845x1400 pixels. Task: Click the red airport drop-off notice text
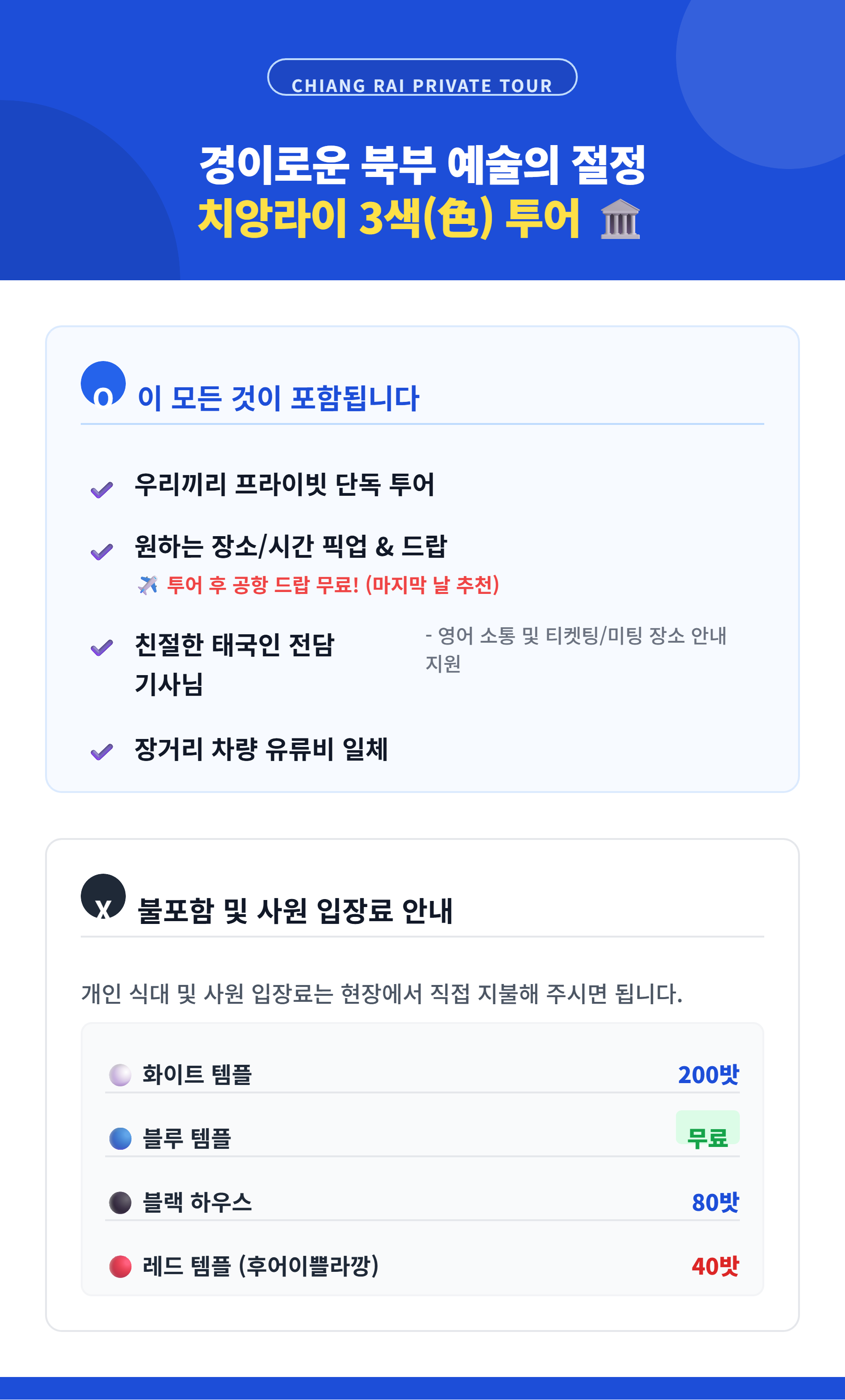[x=333, y=585]
